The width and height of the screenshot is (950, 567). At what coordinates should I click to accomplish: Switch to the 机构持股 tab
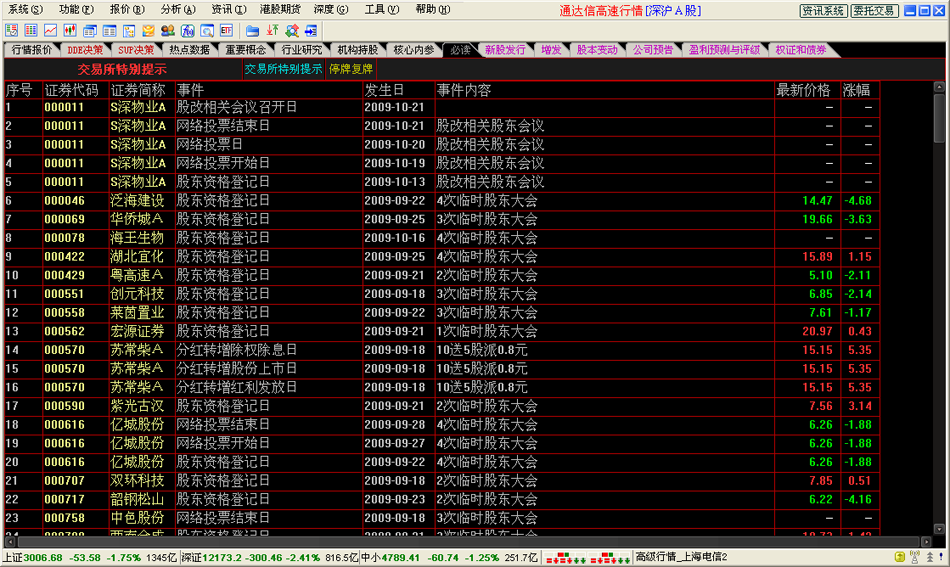(357, 50)
